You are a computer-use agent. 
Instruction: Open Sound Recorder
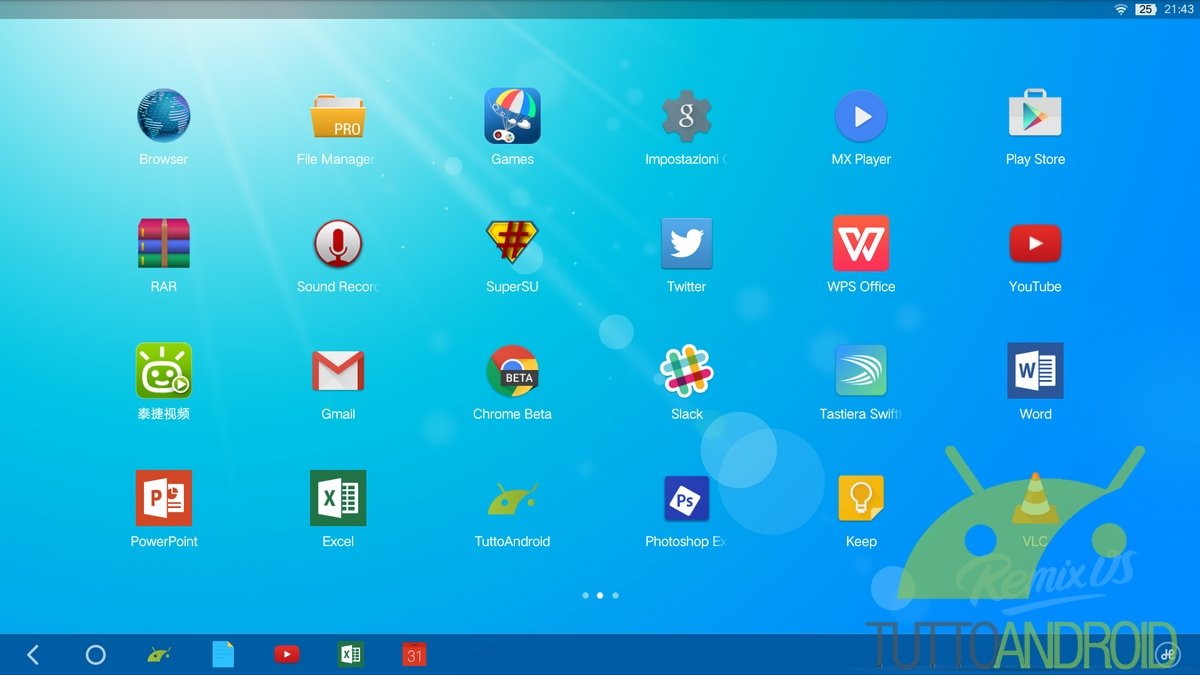pyautogui.click(x=338, y=243)
